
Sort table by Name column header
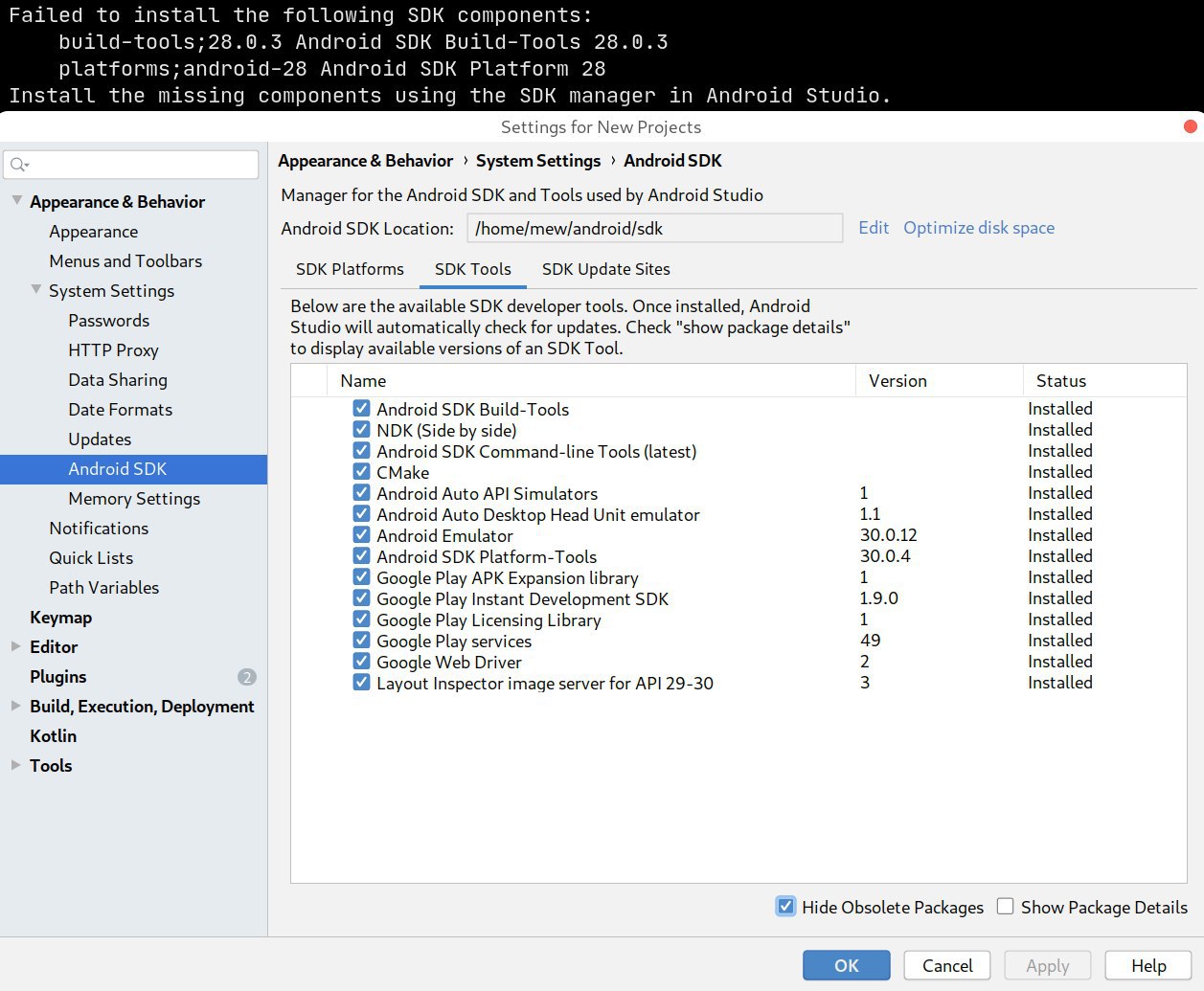point(591,380)
